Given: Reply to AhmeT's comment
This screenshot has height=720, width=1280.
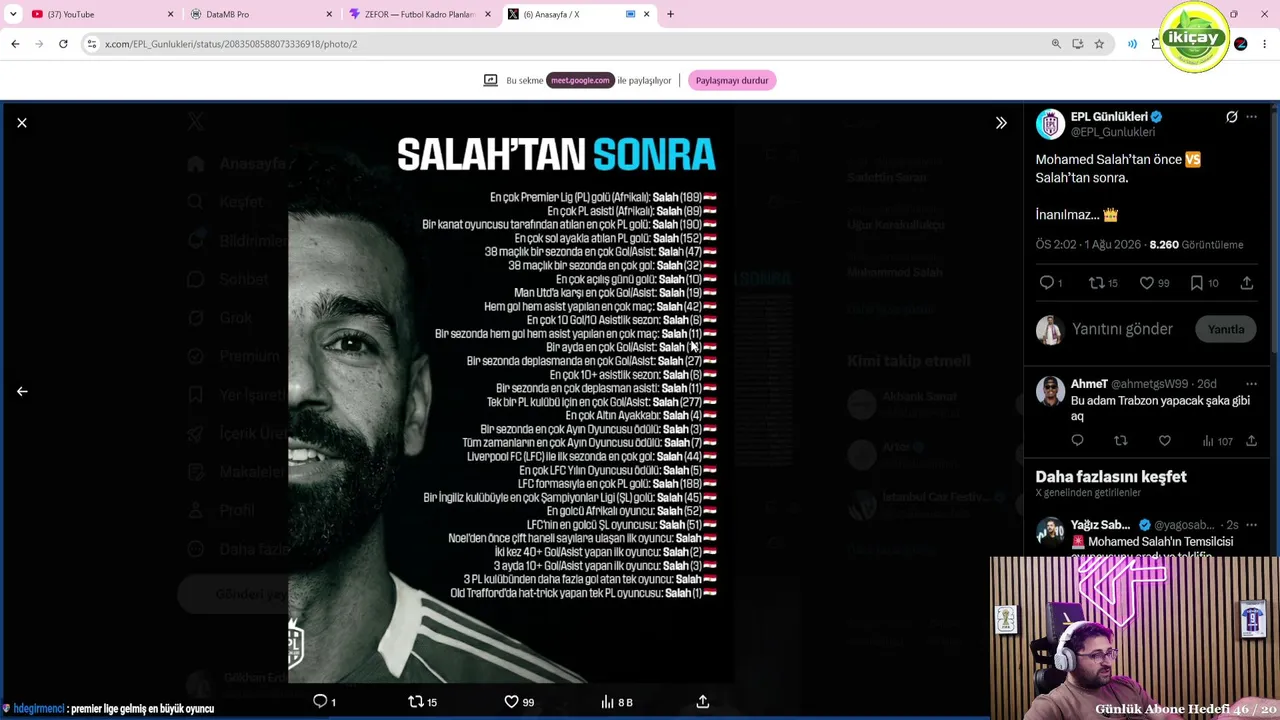Looking at the screenshot, I should click(x=1077, y=441).
